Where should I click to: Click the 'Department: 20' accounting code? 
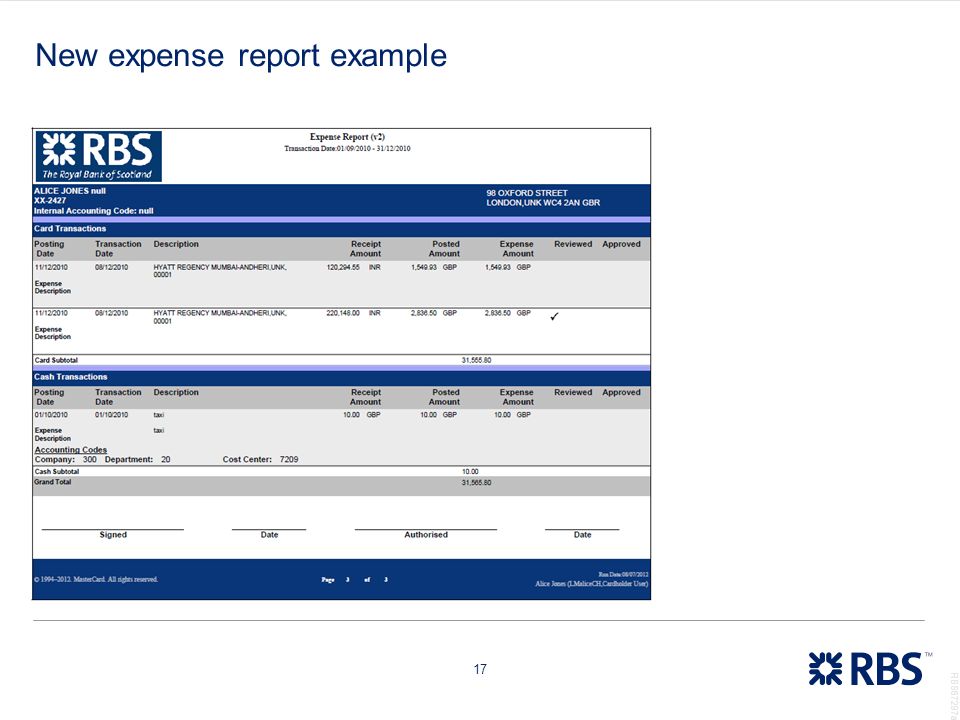[x=138, y=460]
